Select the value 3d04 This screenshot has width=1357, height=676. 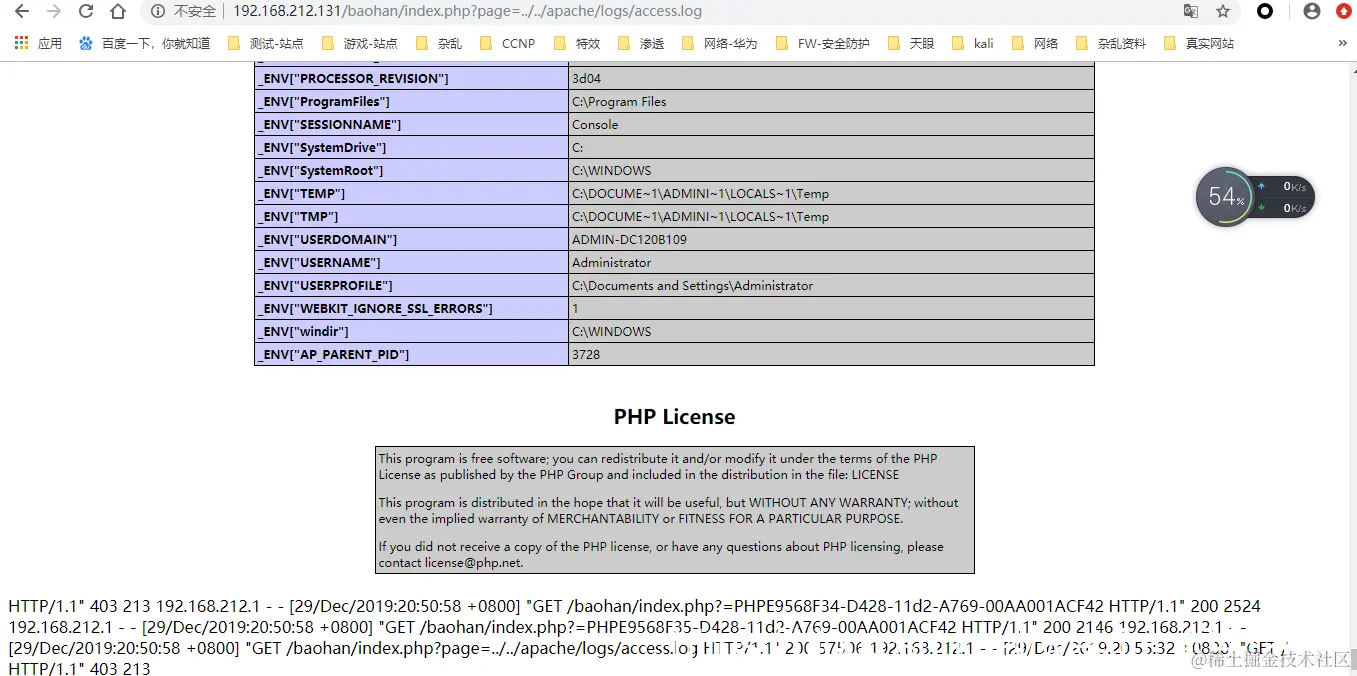click(x=587, y=78)
